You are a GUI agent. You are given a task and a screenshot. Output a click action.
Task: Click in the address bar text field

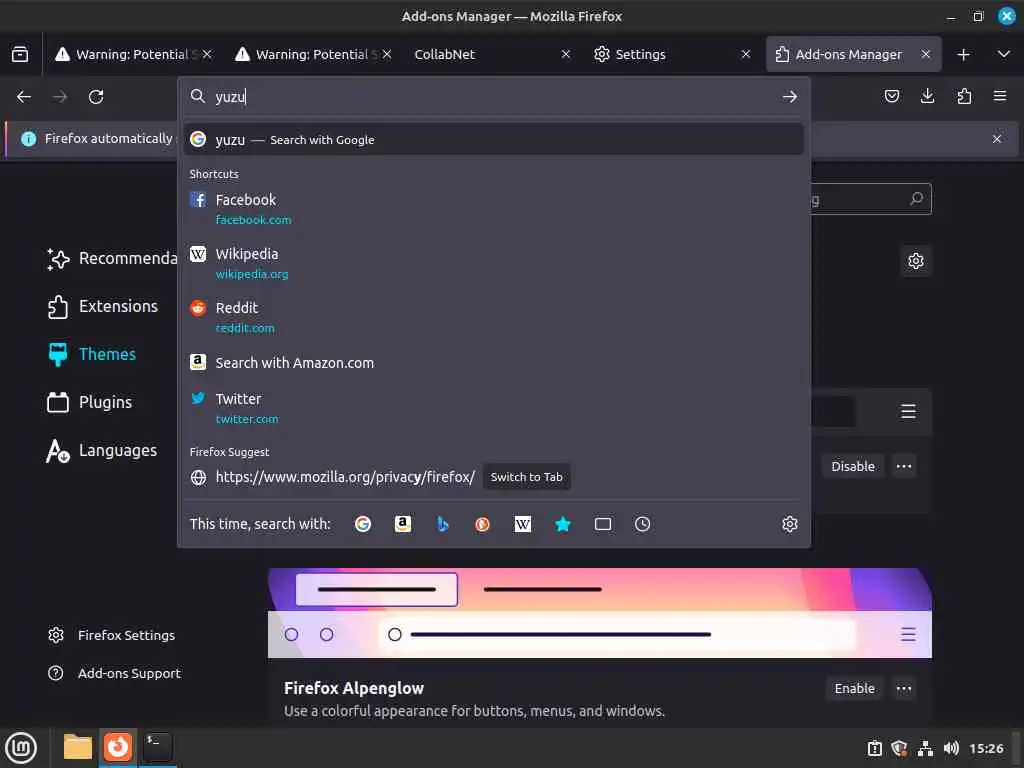coord(494,97)
